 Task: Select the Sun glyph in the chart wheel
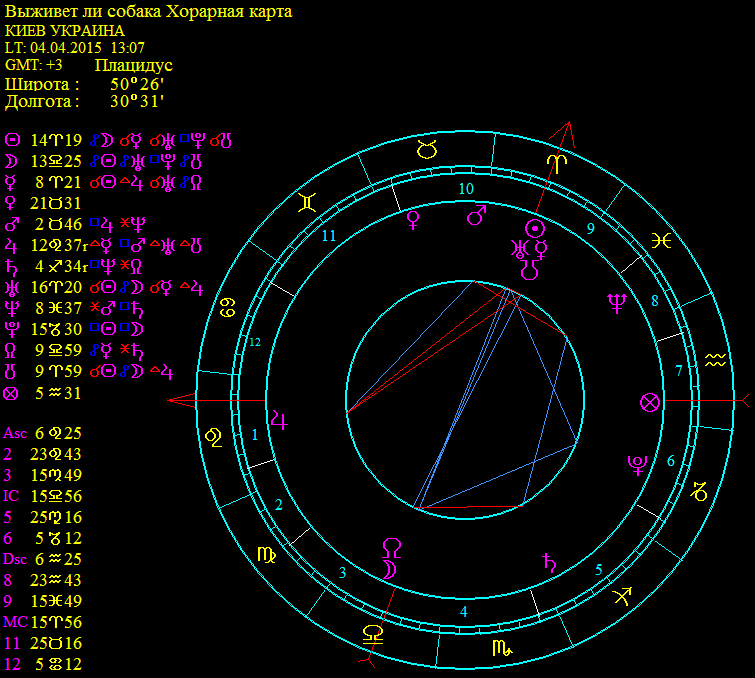535,228
